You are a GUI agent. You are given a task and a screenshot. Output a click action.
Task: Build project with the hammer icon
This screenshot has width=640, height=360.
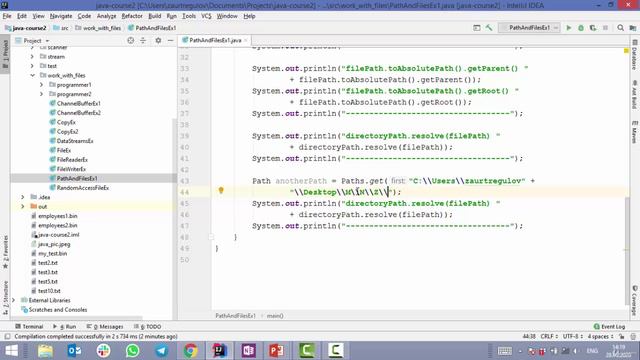[x=489, y=28]
